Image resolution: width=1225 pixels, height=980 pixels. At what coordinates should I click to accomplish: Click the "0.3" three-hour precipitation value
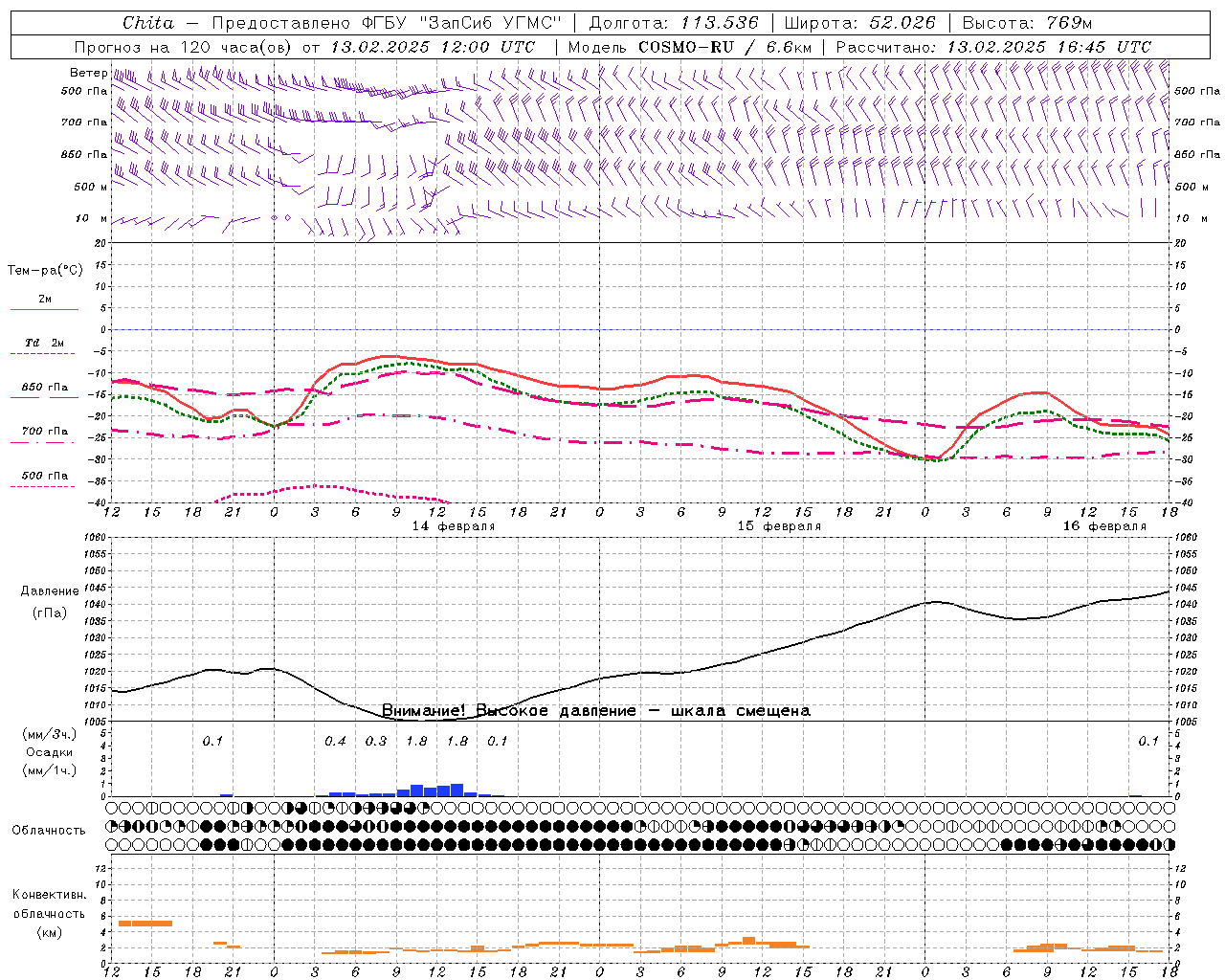[376, 742]
